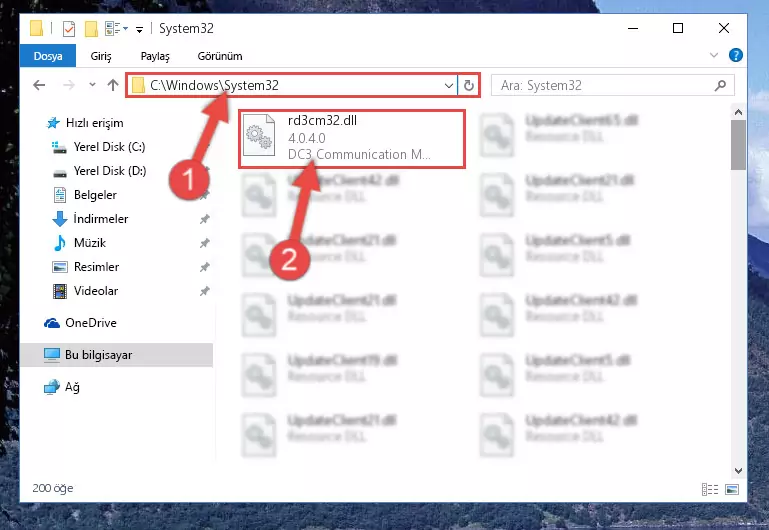The width and height of the screenshot is (769, 530).
Task: Open the Paylaş ribbon tab
Action: 155,56
